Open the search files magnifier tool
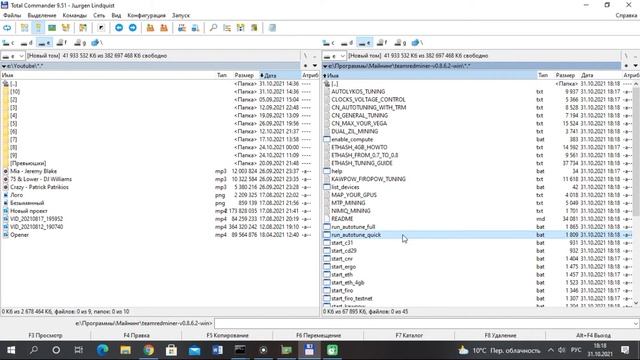Screen dimensions: 640x360 pyautogui.click(x=213, y=28)
